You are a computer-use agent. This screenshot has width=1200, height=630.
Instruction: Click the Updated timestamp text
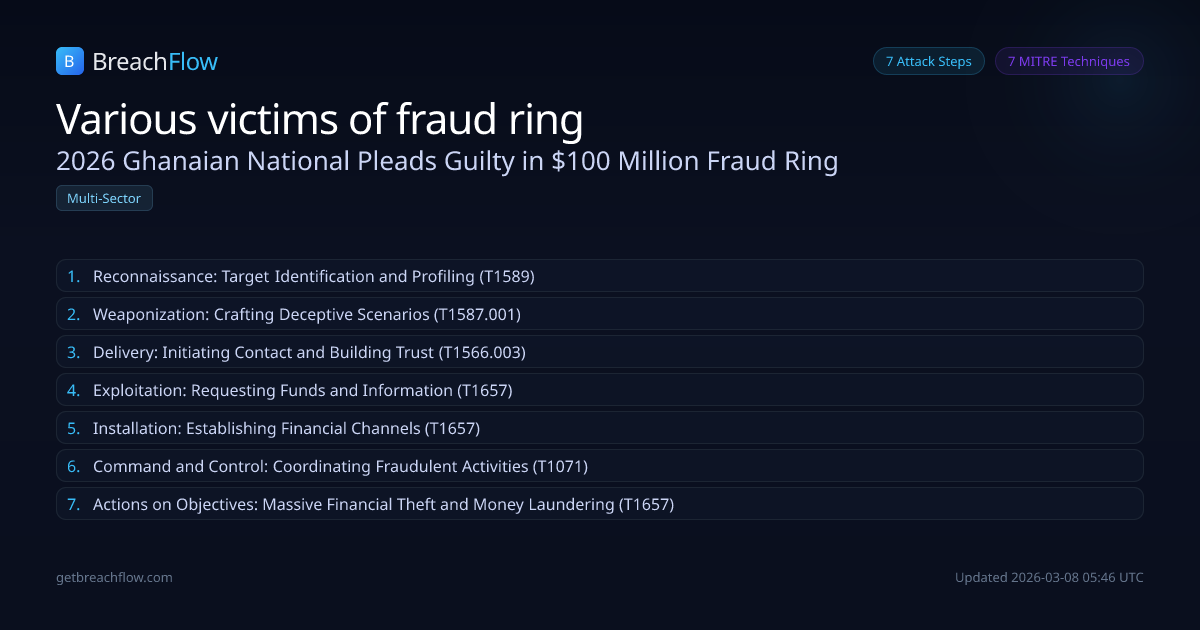(1048, 577)
